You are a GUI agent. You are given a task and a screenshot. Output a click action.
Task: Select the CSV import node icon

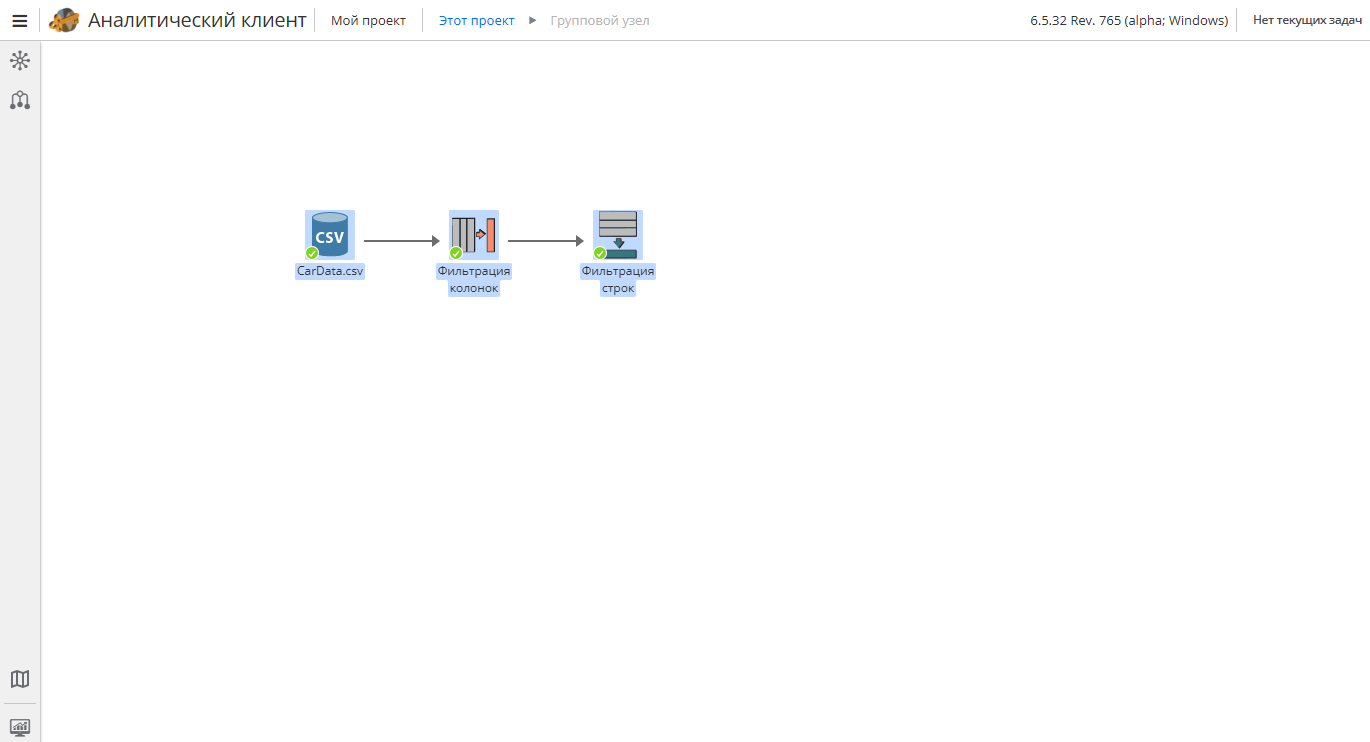click(x=330, y=234)
